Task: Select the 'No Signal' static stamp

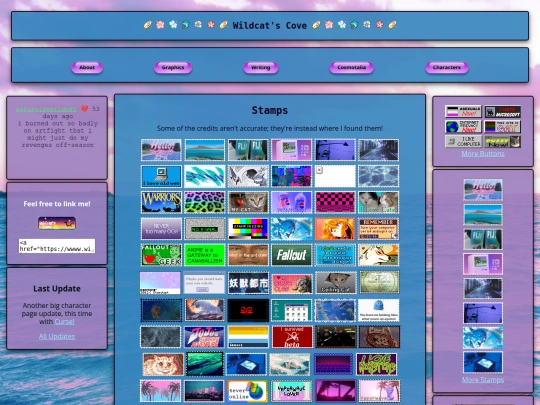Action: point(205,229)
